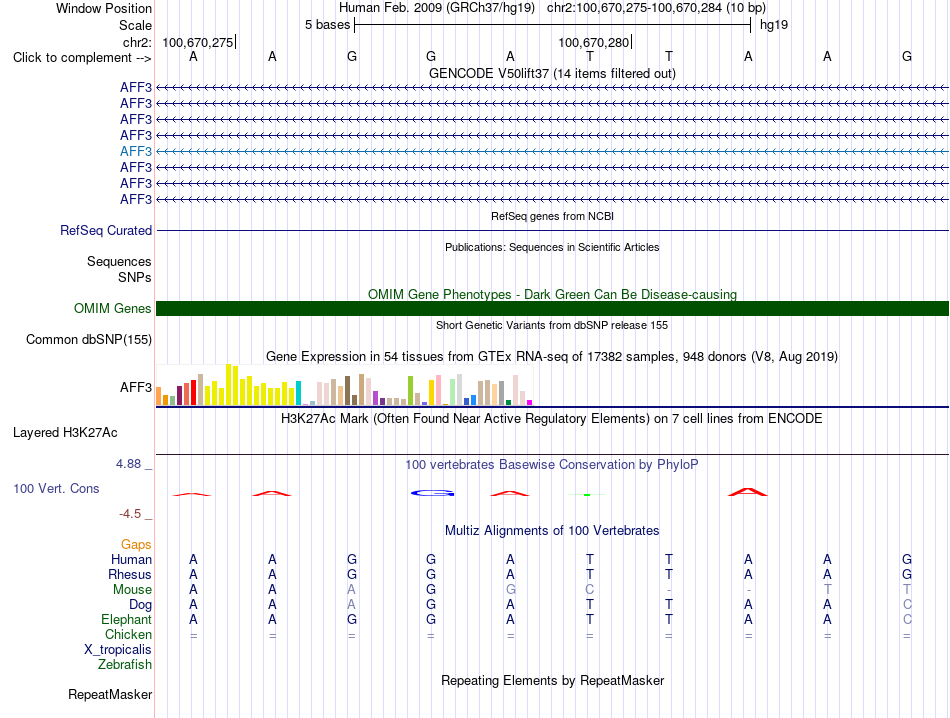The image size is (950, 718).
Task: Select the Mouse species alignment row label
Action: click(x=132, y=590)
